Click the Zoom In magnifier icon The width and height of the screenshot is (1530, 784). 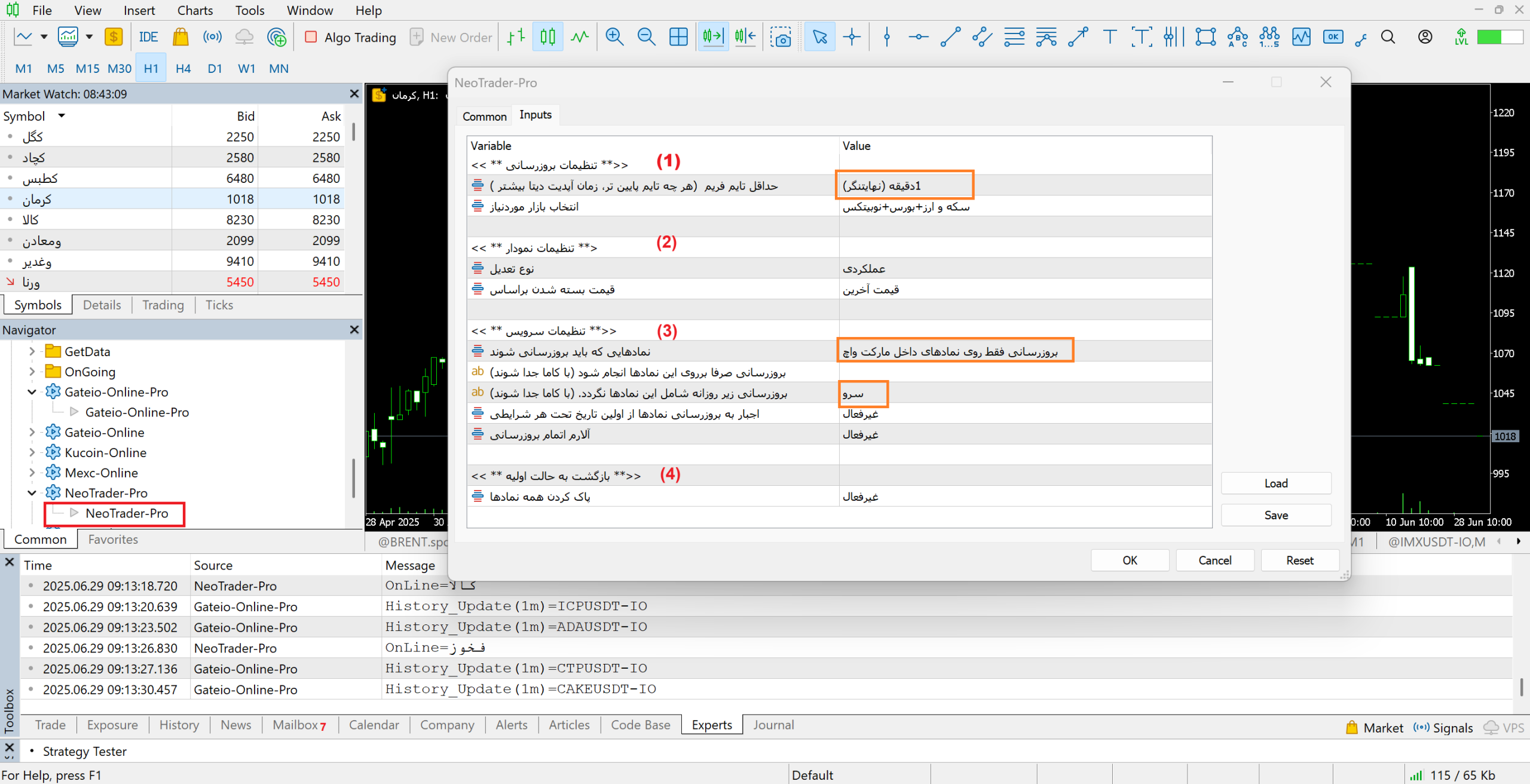614,37
